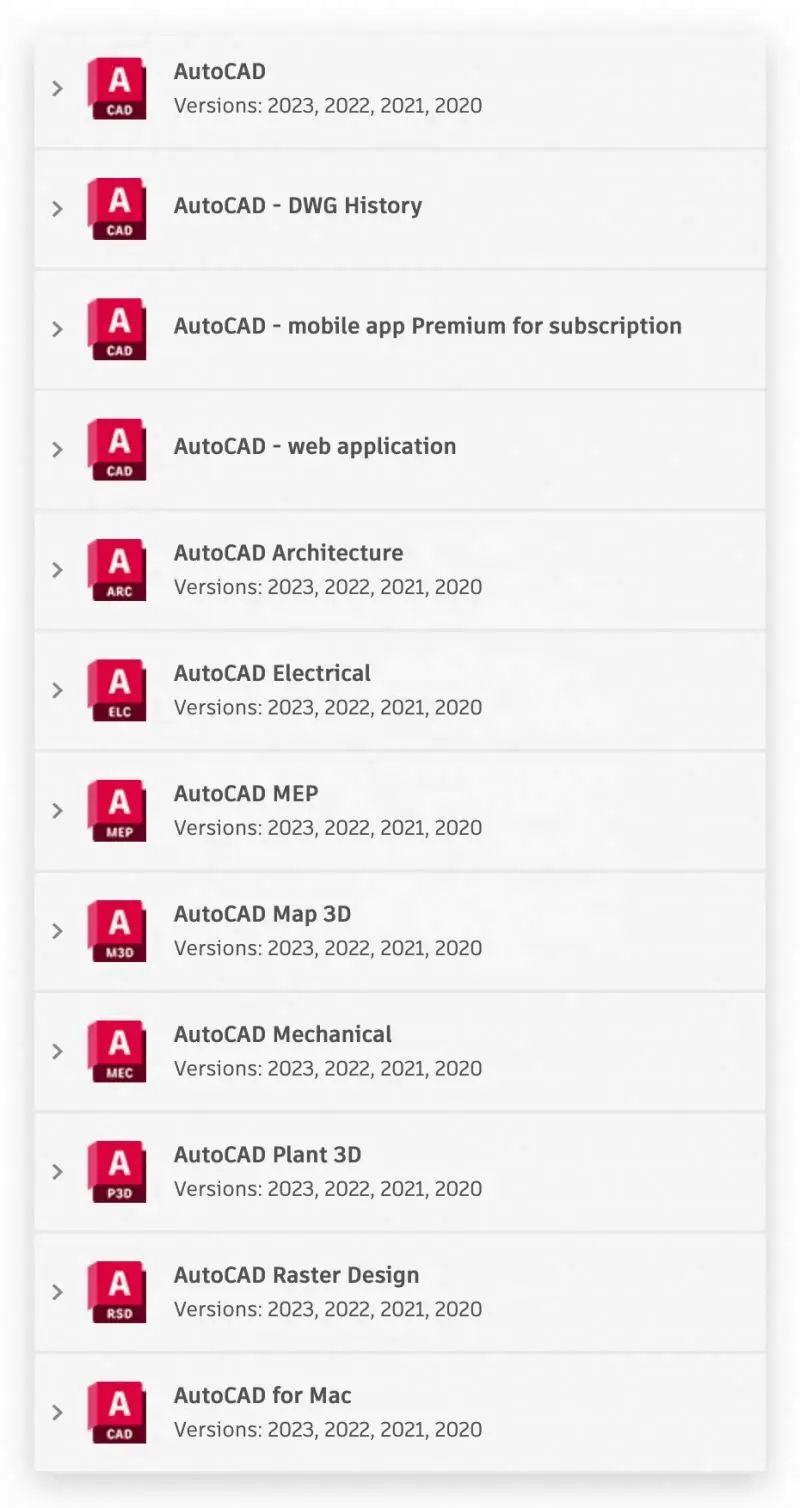Viewport: 800px width, 1508px height.
Task: Expand the AutoCAD - DWG History row
Action: [x=57, y=208]
